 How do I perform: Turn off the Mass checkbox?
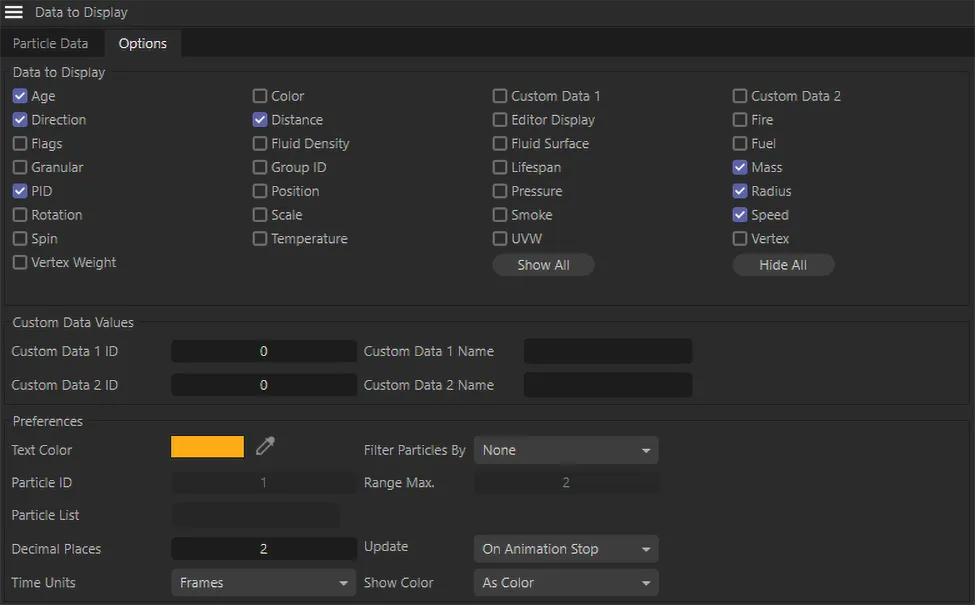pyautogui.click(x=740, y=168)
